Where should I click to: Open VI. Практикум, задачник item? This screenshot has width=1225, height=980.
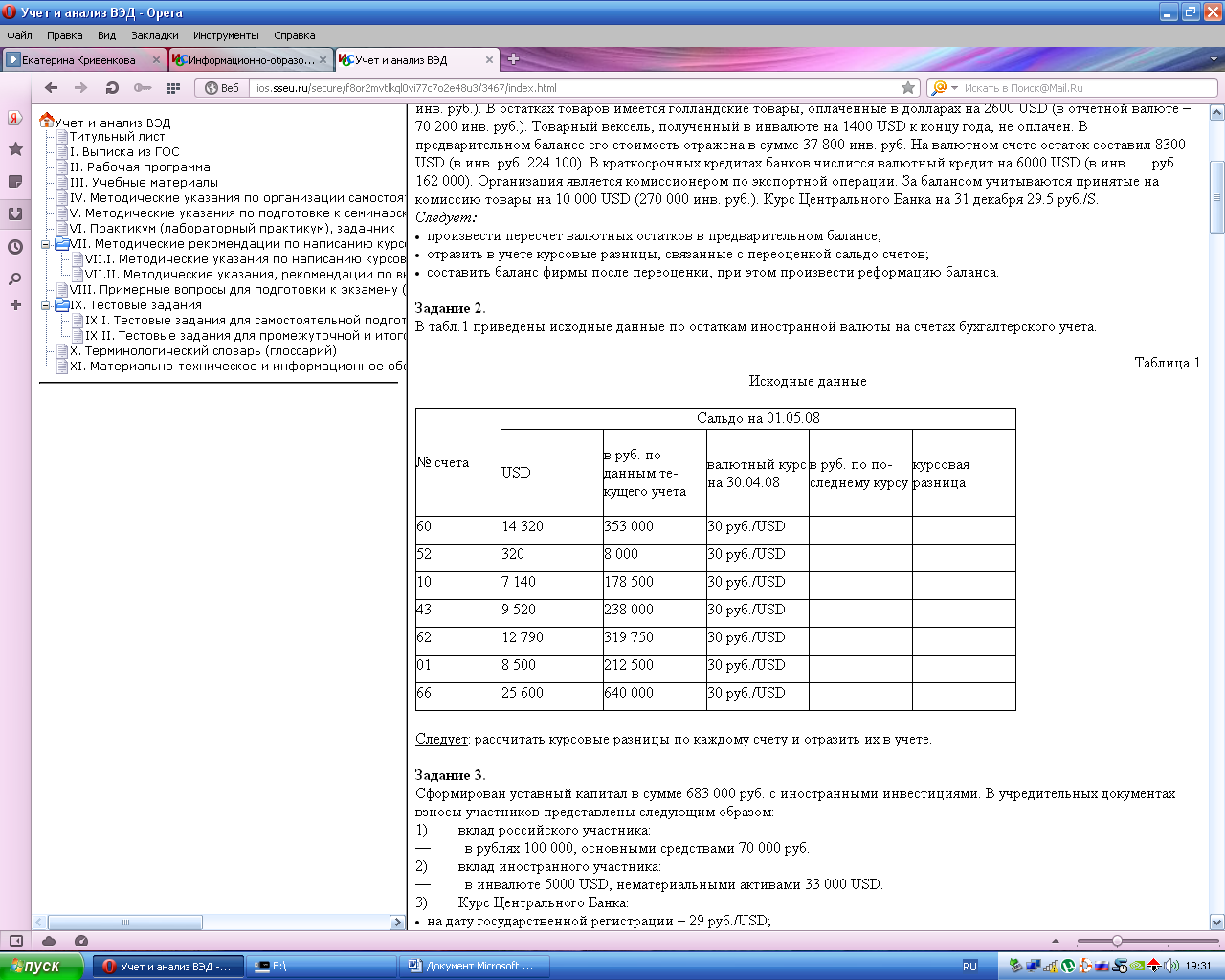click(233, 229)
